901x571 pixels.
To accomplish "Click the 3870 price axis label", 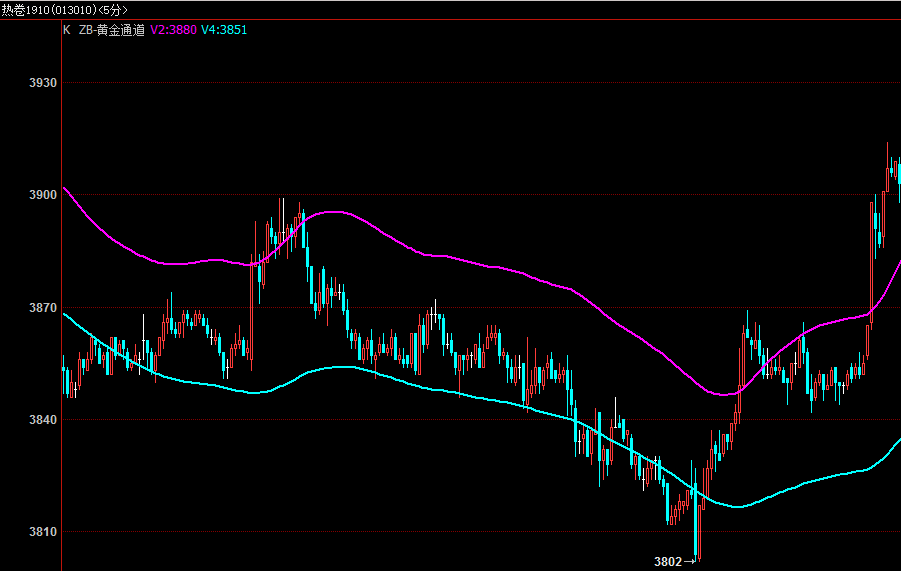I will coord(43,308).
